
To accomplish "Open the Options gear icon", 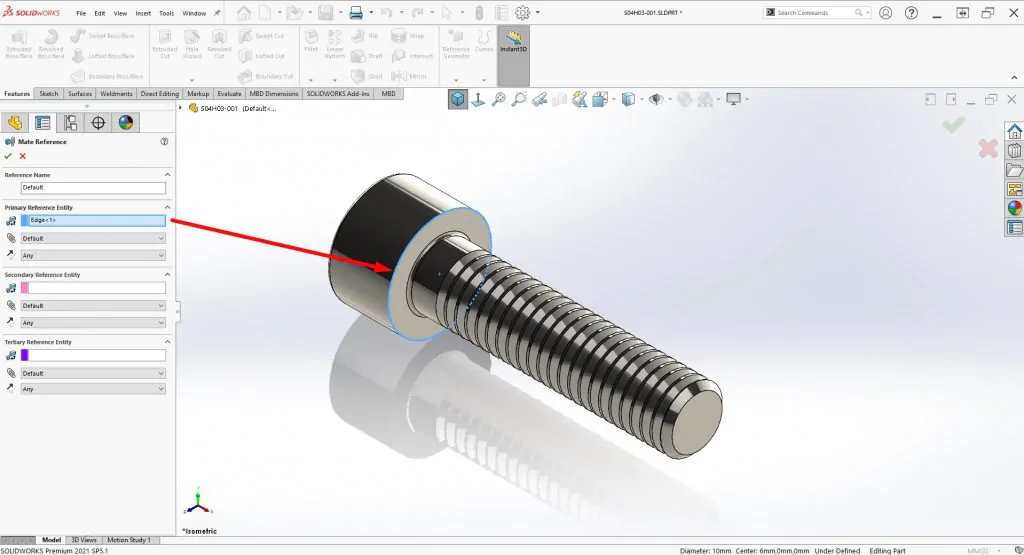I will click(x=522, y=12).
